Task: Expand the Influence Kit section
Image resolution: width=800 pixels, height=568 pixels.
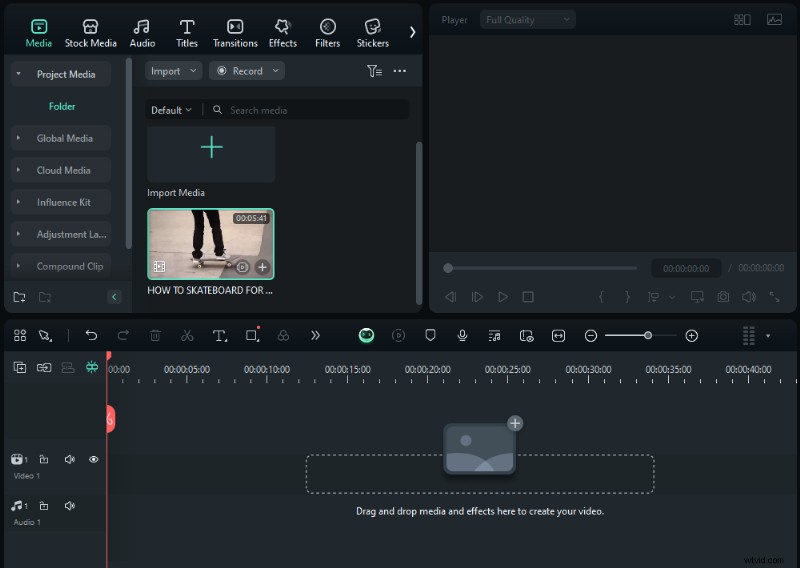Action: [x=18, y=203]
